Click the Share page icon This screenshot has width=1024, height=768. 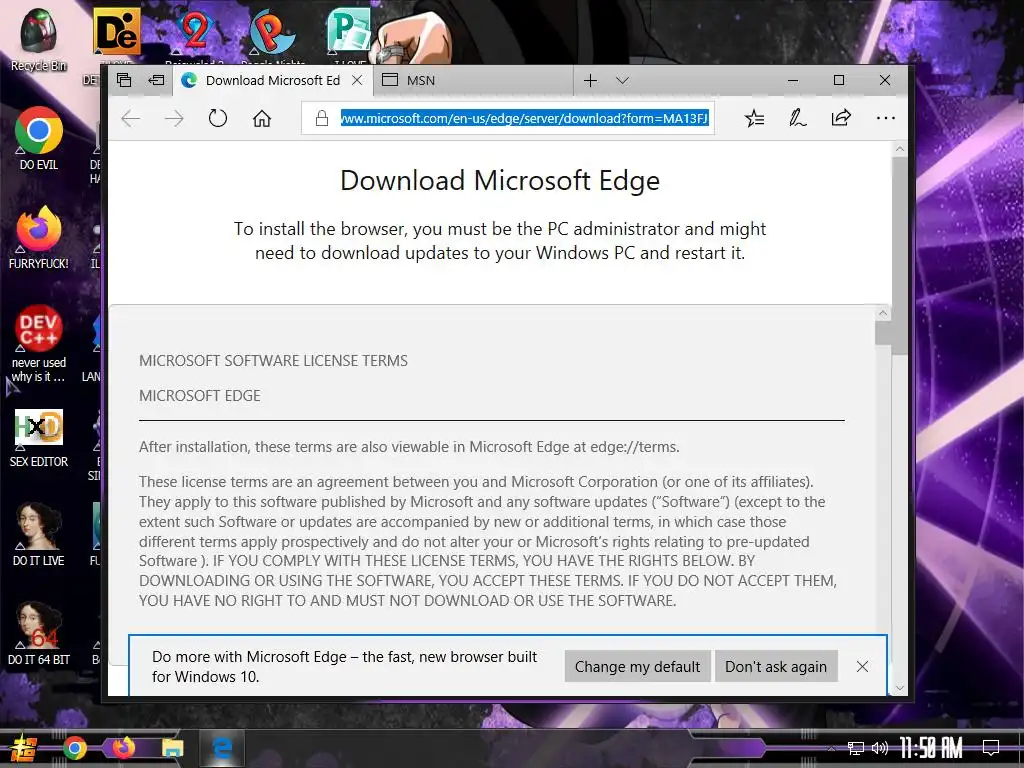pos(841,118)
